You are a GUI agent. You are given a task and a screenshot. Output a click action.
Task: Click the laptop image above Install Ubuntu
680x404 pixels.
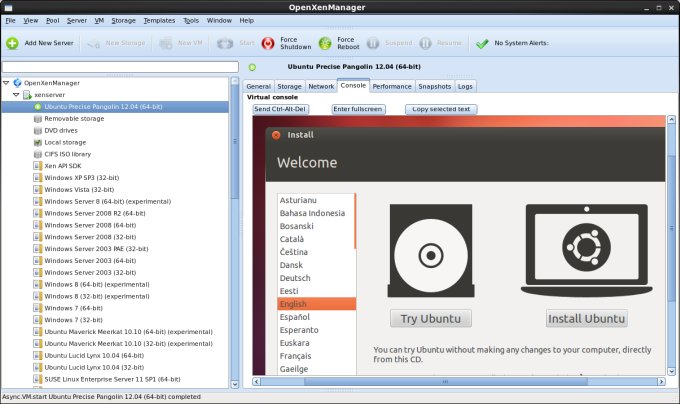pyautogui.click(x=587, y=251)
